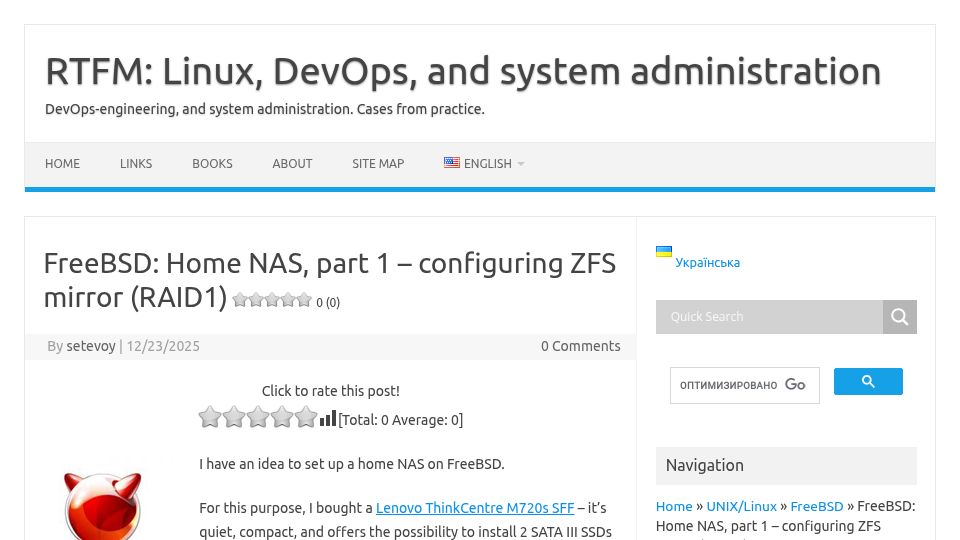This screenshot has width=960, height=540.
Task: Open the SITE MAP menu item
Action: [378, 163]
